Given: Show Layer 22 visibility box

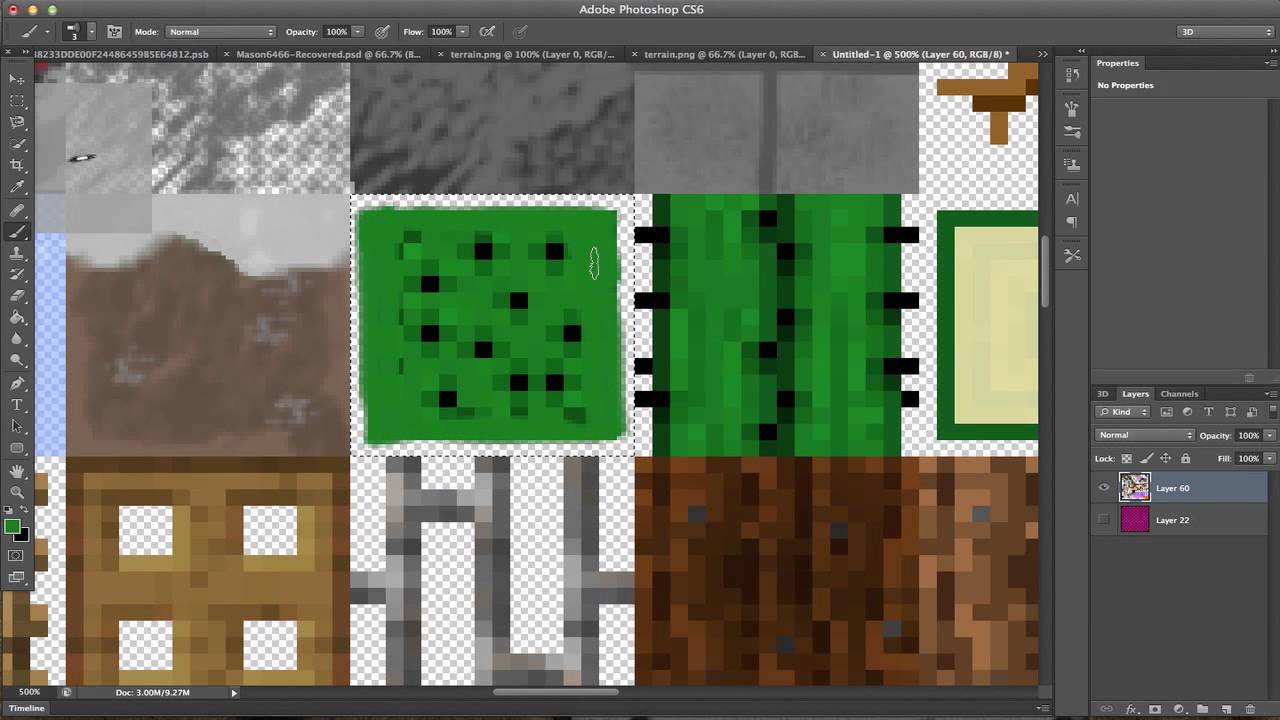Looking at the screenshot, I should pos(1104,520).
